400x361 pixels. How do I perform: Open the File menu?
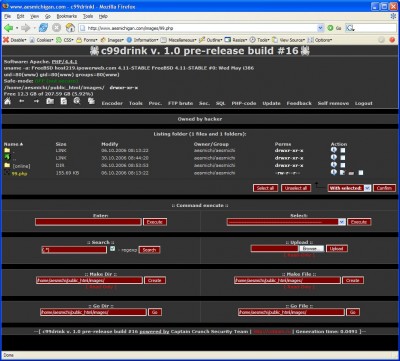click(7, 16)
